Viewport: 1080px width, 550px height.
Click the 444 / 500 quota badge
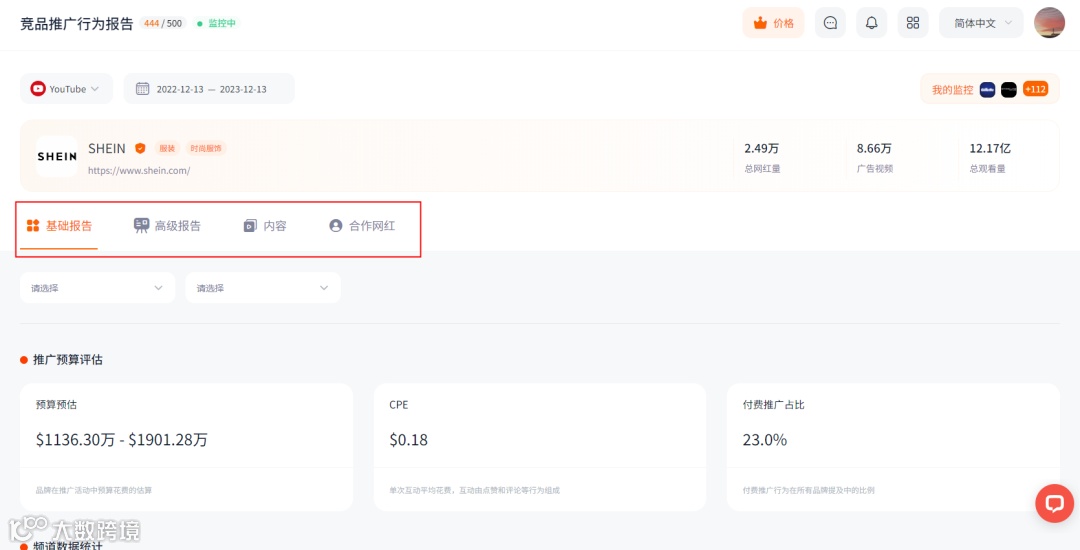[x=163, y=23]
